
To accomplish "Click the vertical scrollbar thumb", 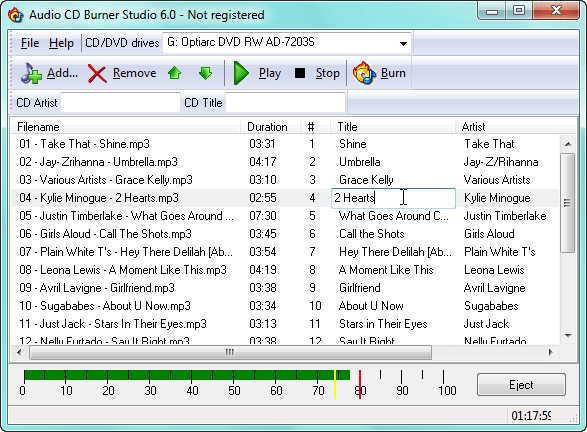I will [x=568, y=203].
